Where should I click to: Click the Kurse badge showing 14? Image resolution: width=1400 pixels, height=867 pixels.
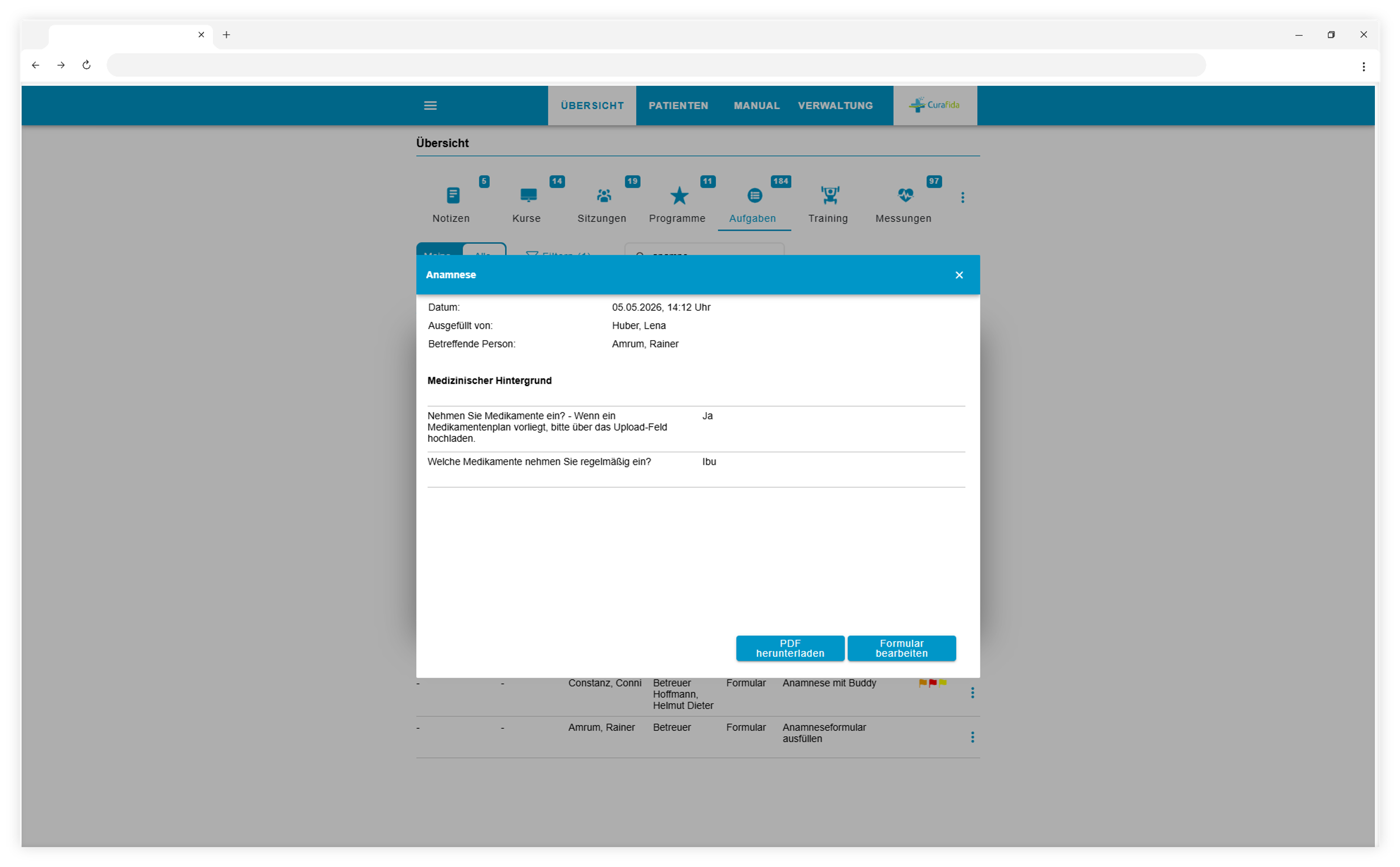click(x=556, y=181)
